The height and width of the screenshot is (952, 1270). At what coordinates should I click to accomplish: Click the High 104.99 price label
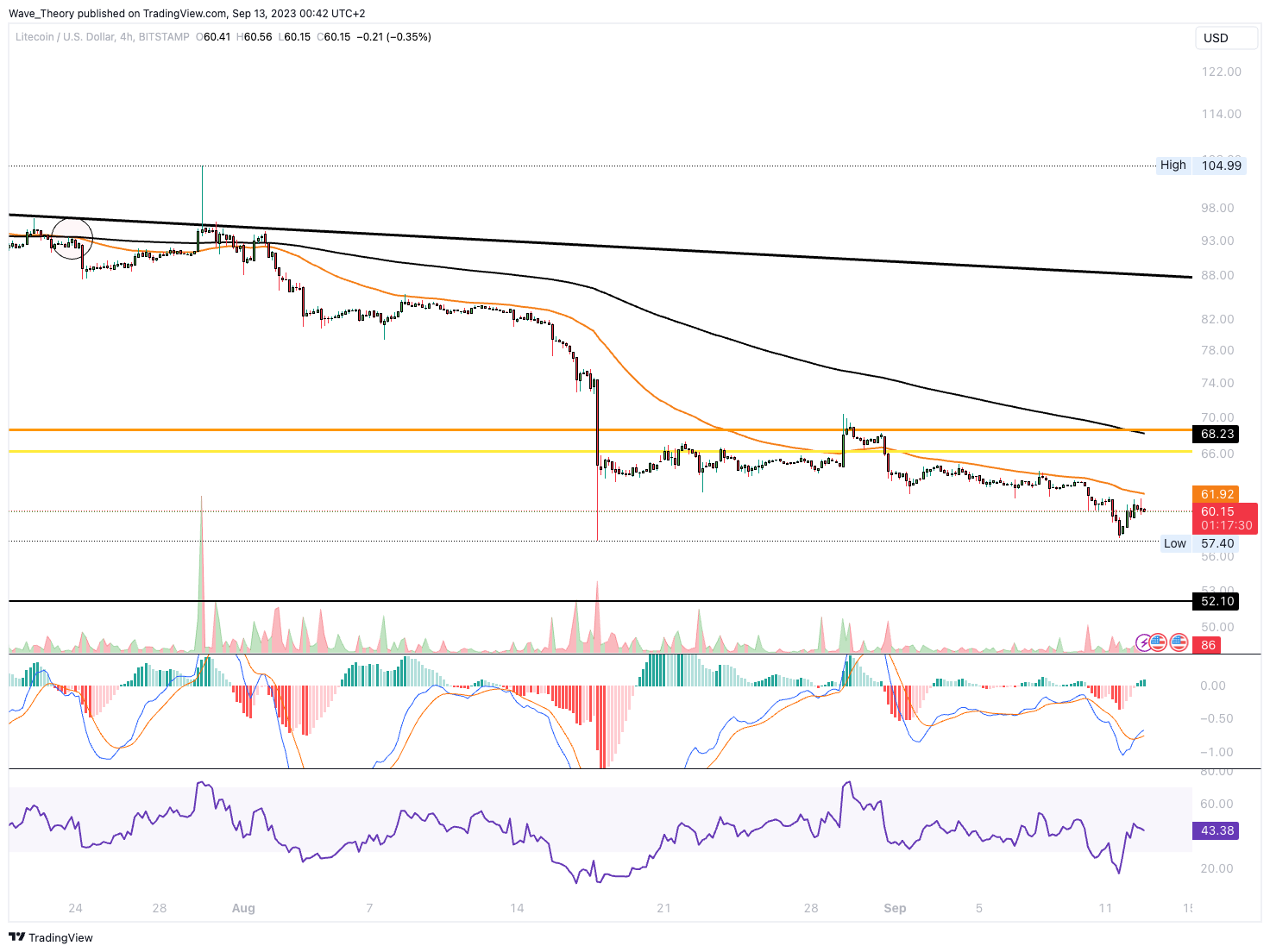1202,166
